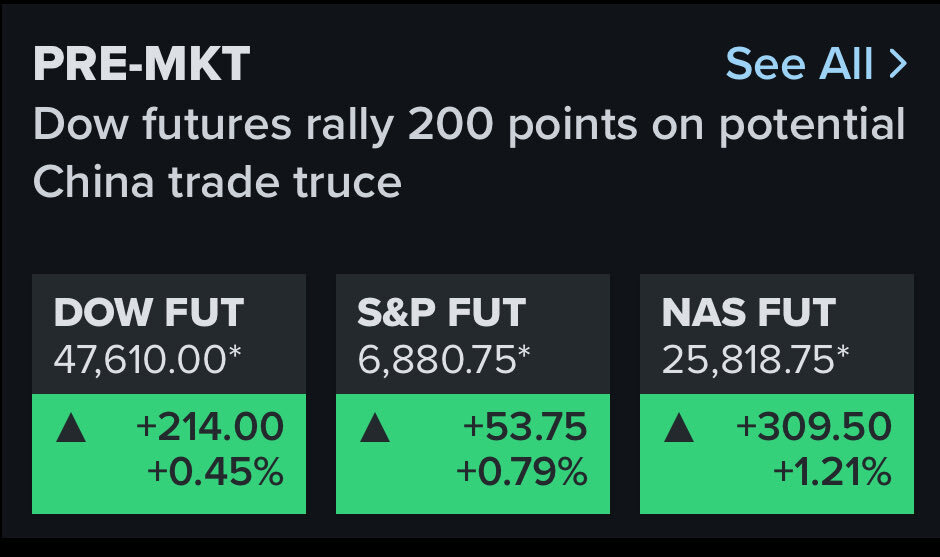Screen dimensions: 940x557
Task: Click the S&P FUT up-arrow triangle icon
Action: click(375, 429)
